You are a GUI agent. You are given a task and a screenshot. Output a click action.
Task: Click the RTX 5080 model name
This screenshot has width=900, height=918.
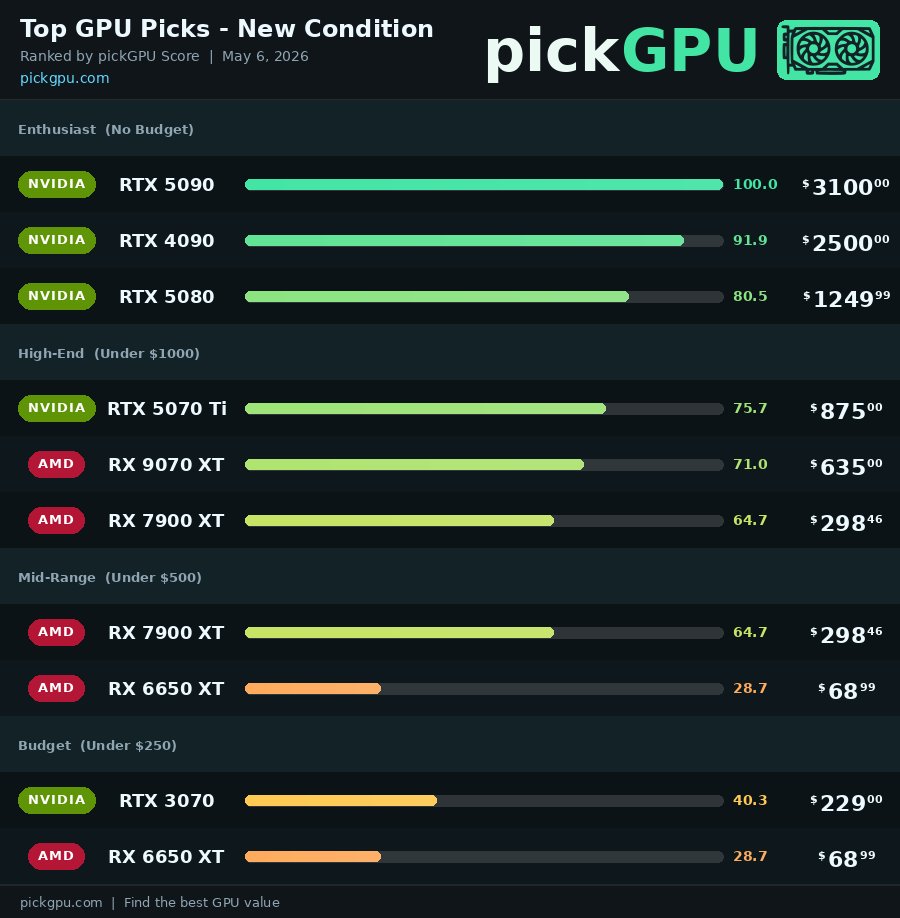click(167, 297)
